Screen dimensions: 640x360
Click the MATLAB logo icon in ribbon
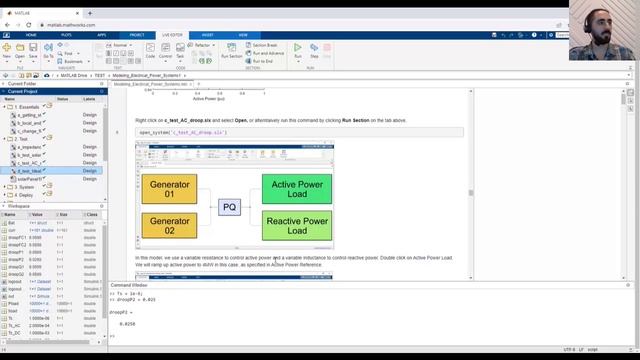point(7,35)
